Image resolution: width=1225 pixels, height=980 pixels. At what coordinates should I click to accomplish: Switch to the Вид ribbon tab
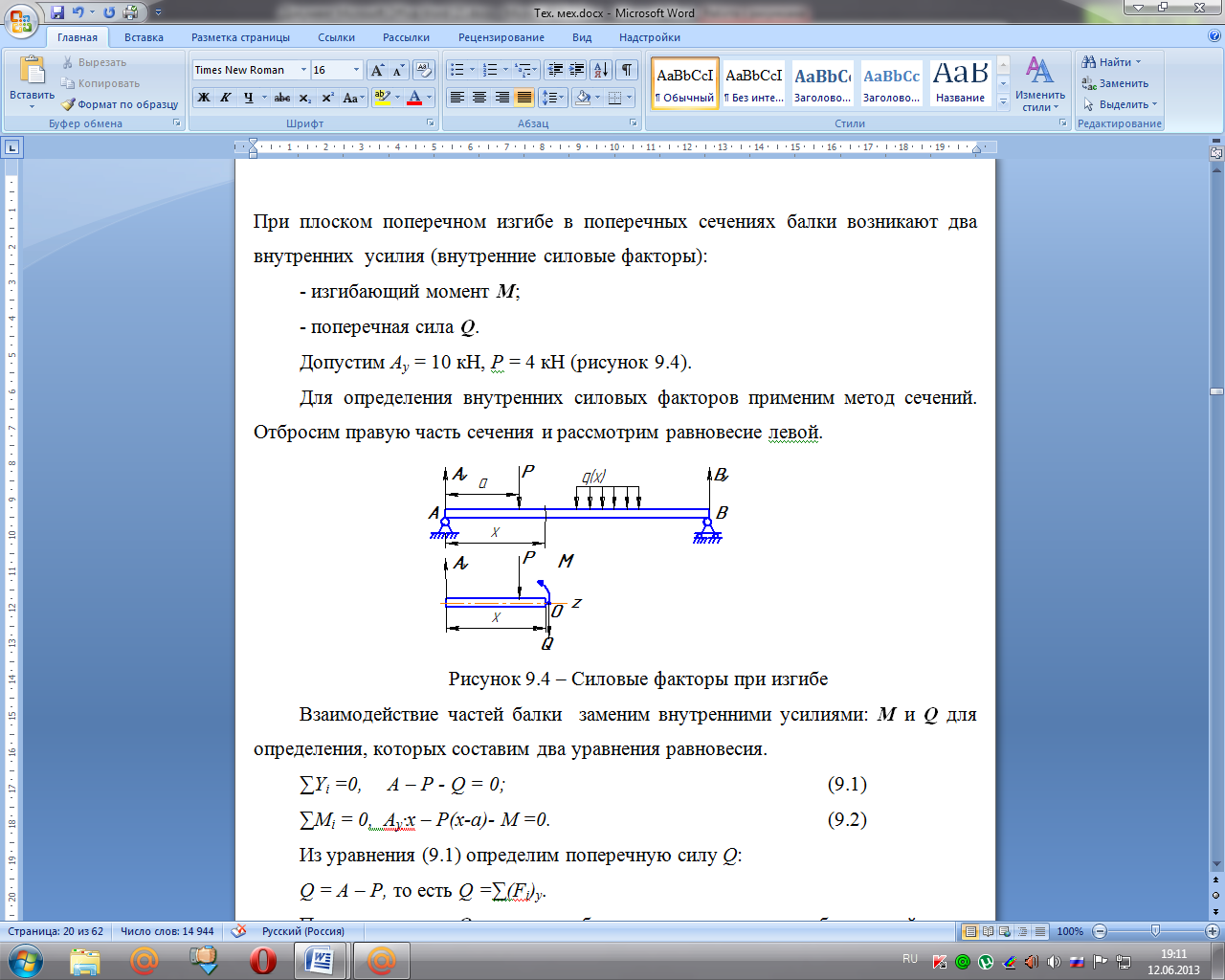pos(582,37)
